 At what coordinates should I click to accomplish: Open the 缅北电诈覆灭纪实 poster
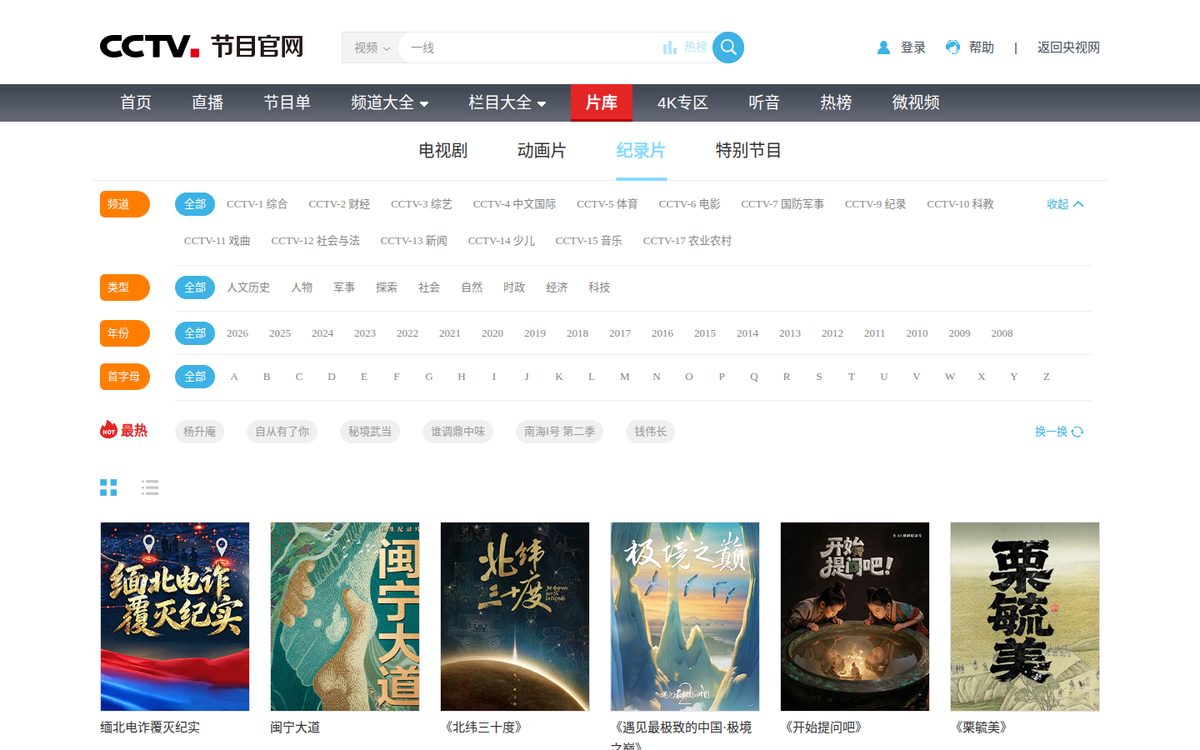tap(175, 616)
